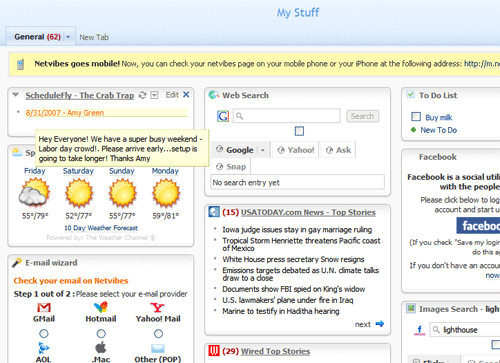Open the Saturday forecast link
This screenshot has width=500, height=363.
78,171
